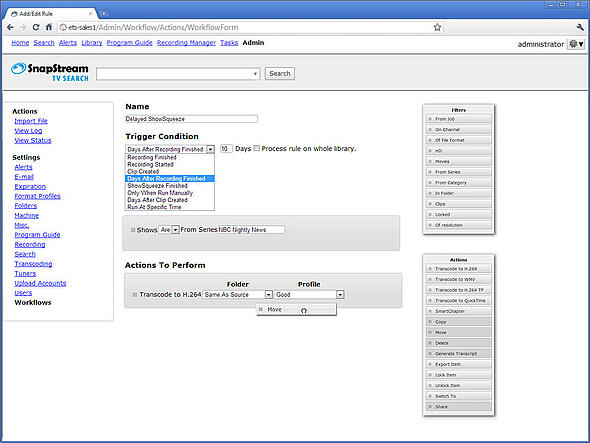Go to the browser home icon
The height and width of the screenshot is (443, 590).
point(49,27)
